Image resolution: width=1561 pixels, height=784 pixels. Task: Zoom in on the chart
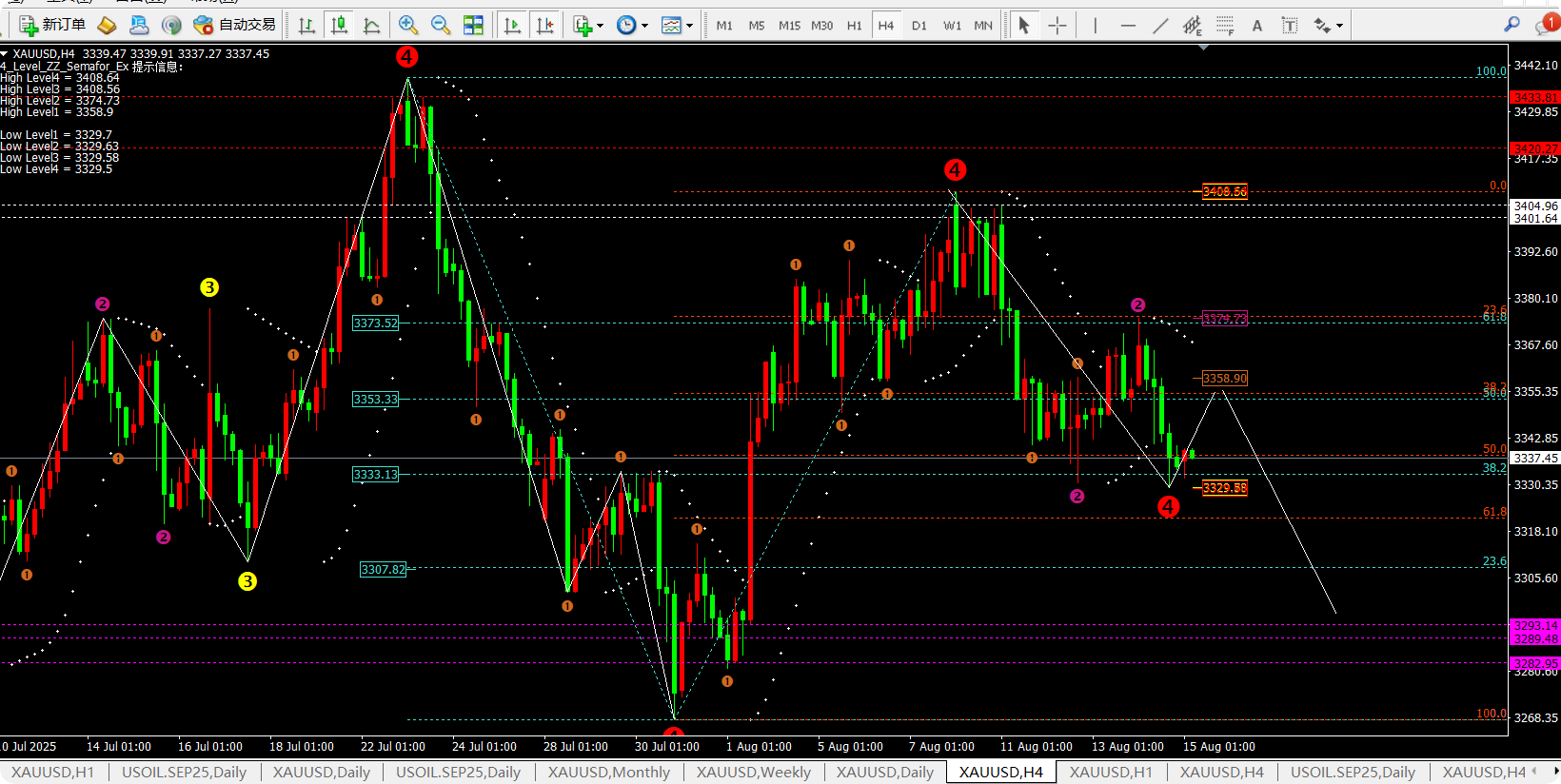[x=408, y=26]
